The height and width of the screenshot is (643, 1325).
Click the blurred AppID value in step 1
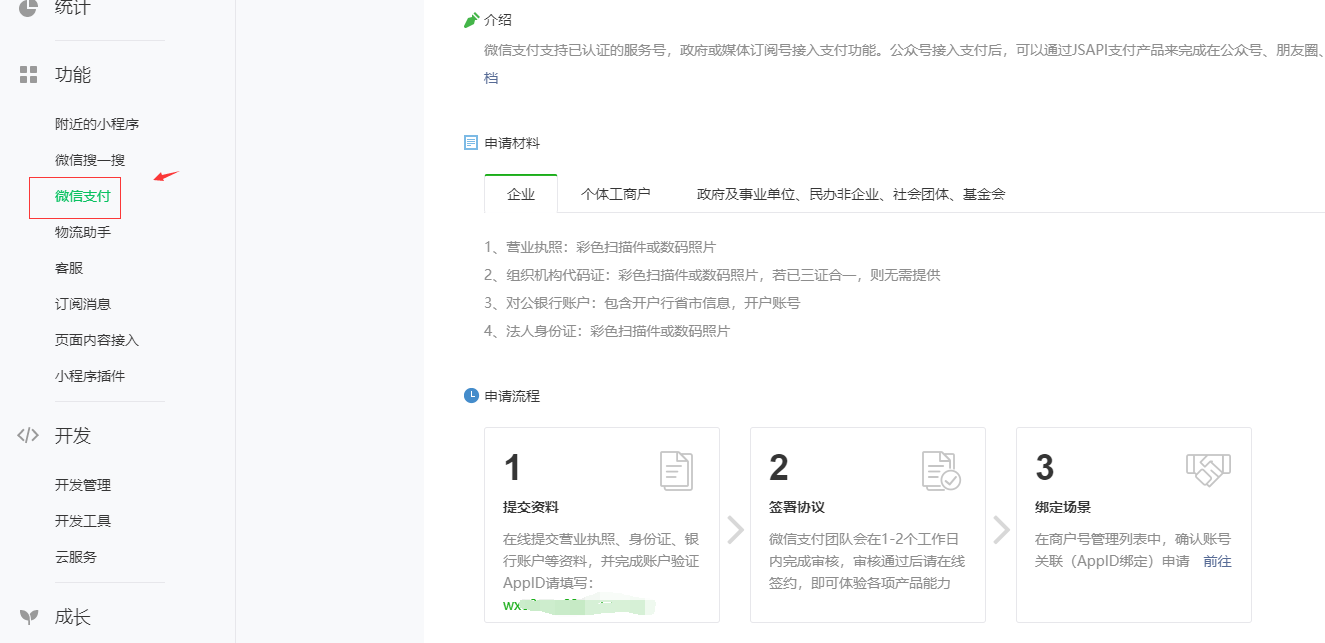click(x=578, y=605)
